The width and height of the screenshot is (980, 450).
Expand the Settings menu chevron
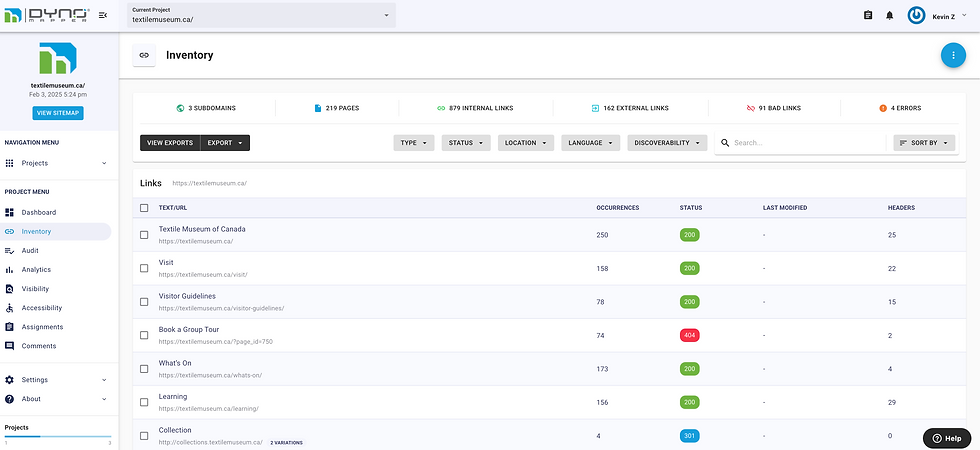104,380
